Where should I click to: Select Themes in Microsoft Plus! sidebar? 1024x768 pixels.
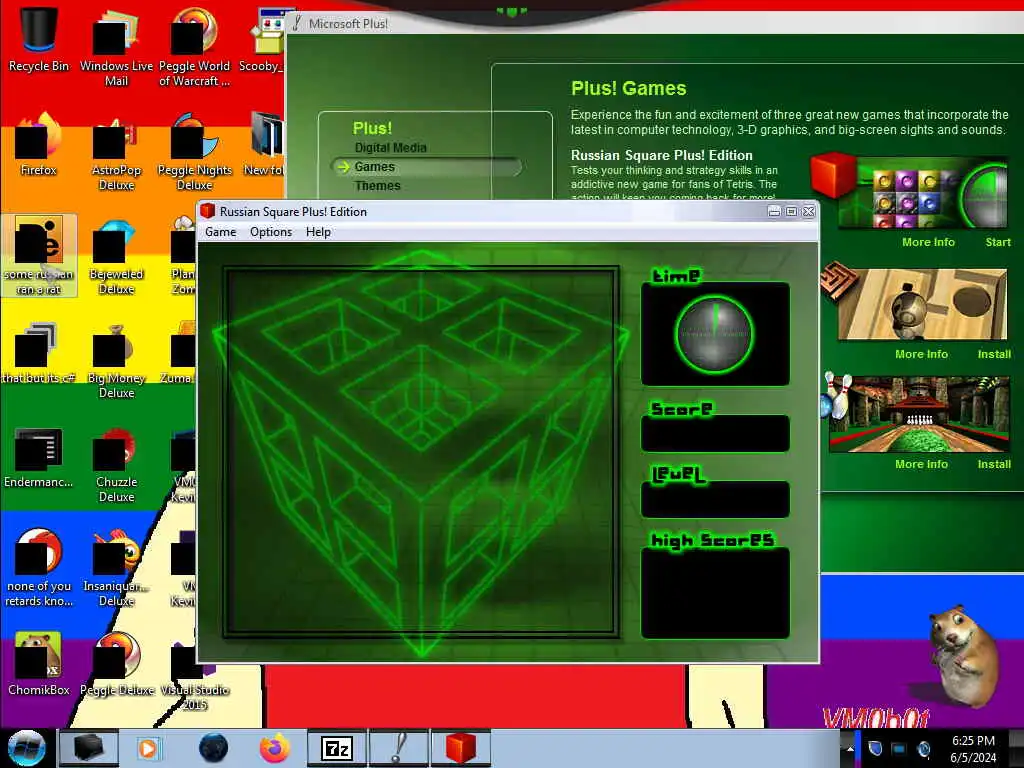tap(377, 185)
